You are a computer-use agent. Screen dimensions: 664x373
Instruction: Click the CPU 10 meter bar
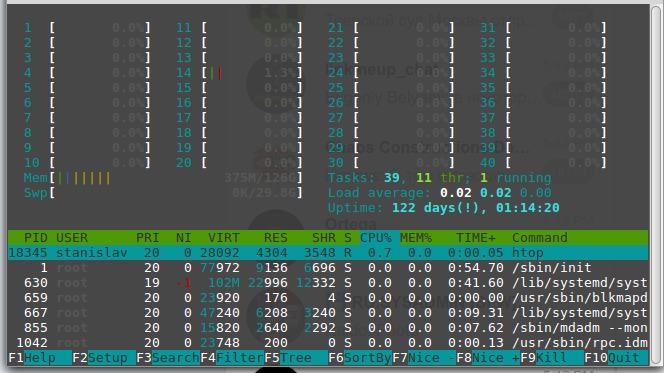(x=87, y=163)
